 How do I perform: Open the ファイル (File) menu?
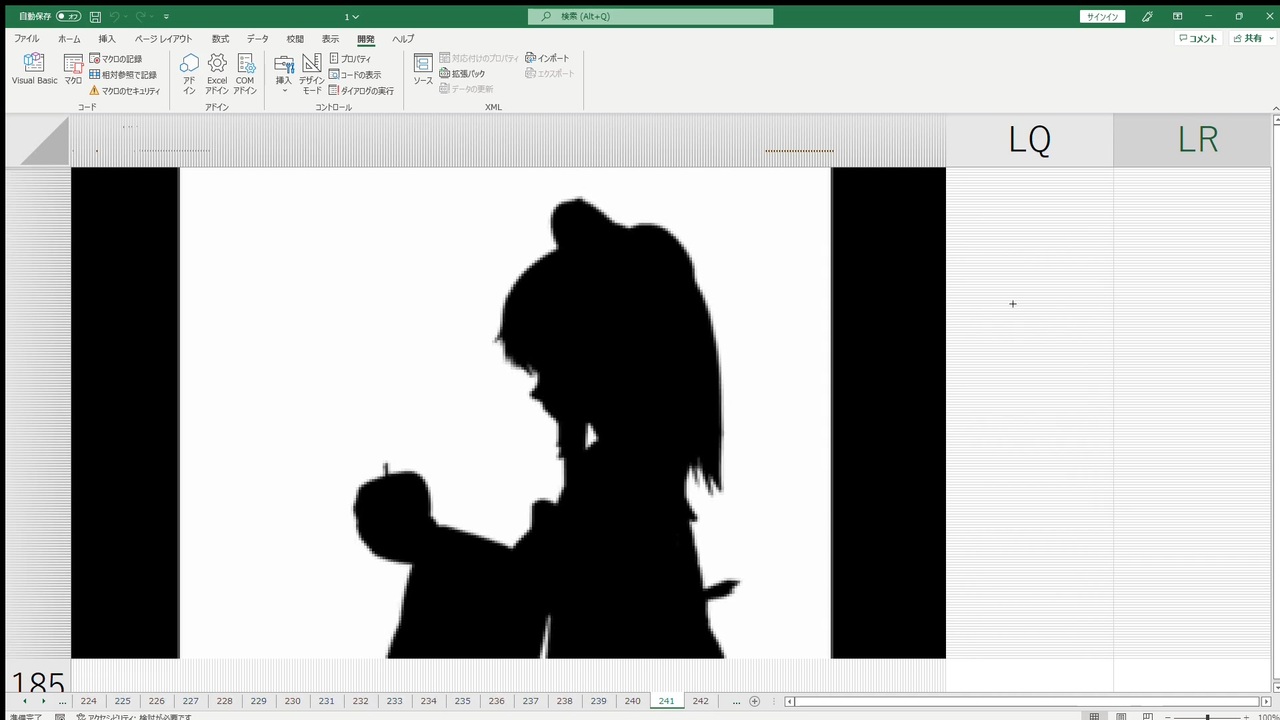click(x=27, y=39)
